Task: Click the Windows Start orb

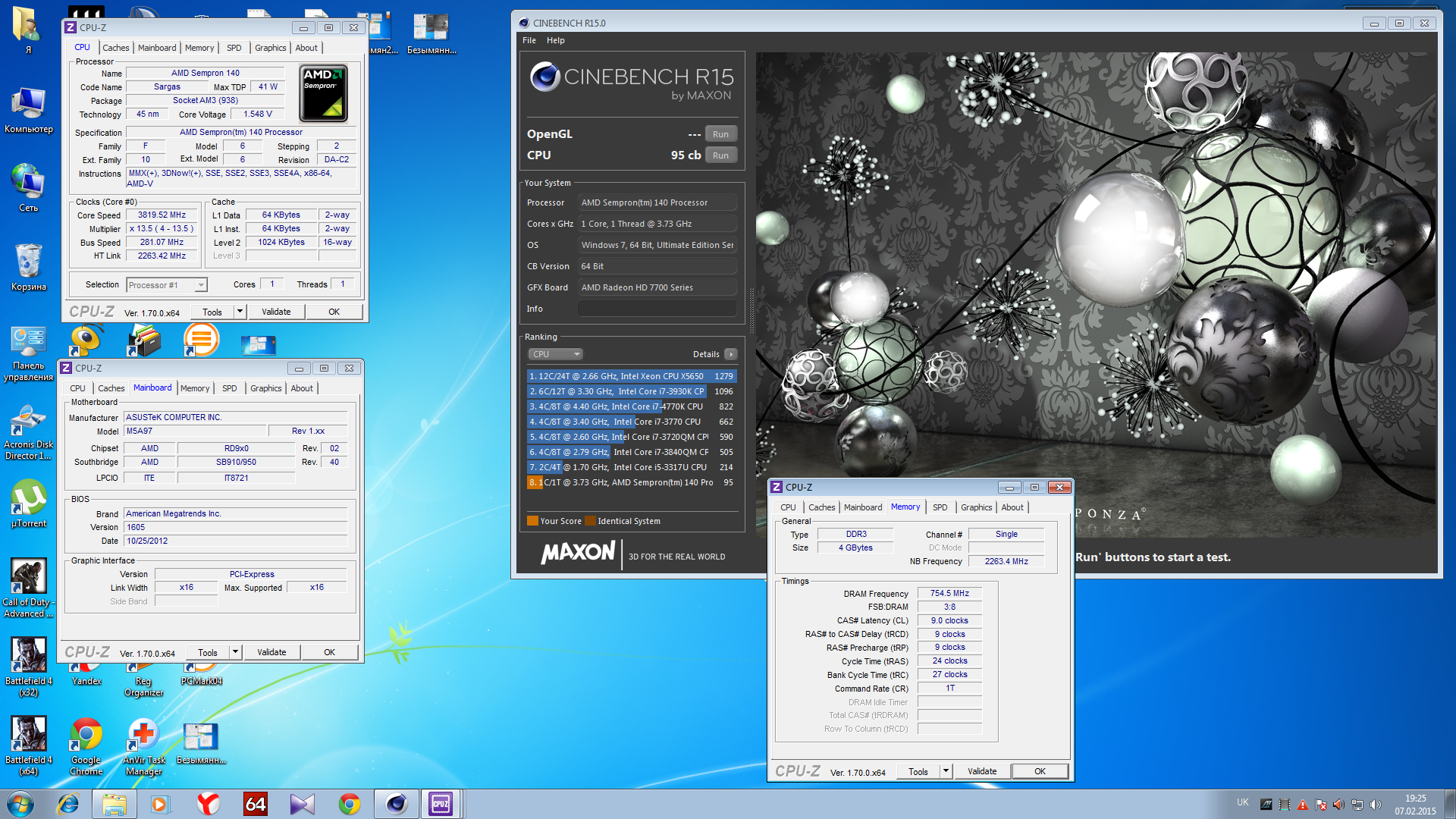Action: [20, 804]
